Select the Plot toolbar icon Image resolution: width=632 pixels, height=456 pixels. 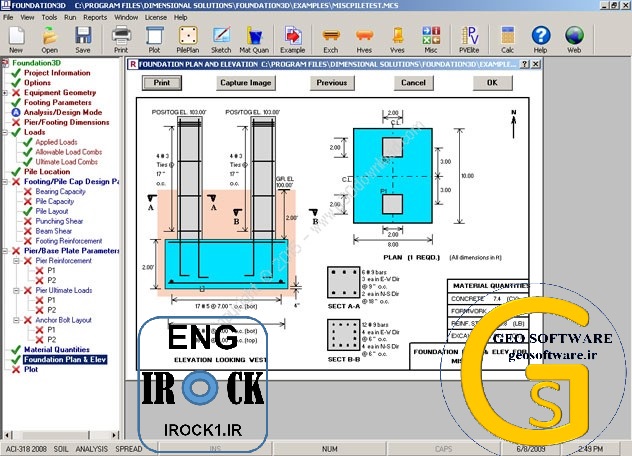point(154,40)
